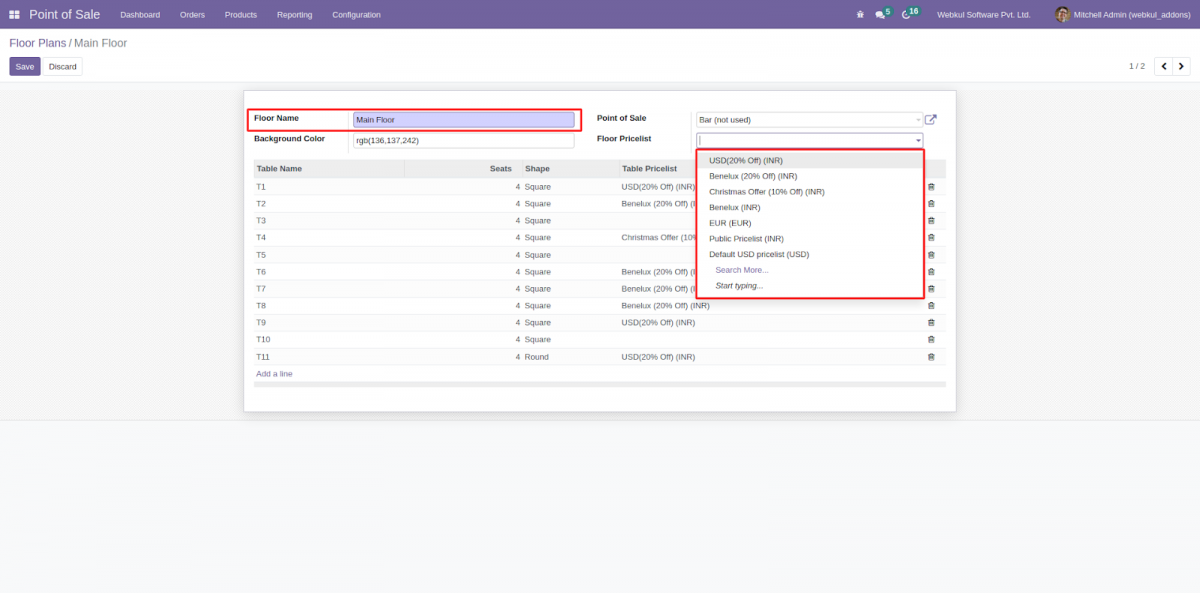The image size is (1200, 593).
Task: Switch to the Reporting menu
Action: (x=294, y=14)
